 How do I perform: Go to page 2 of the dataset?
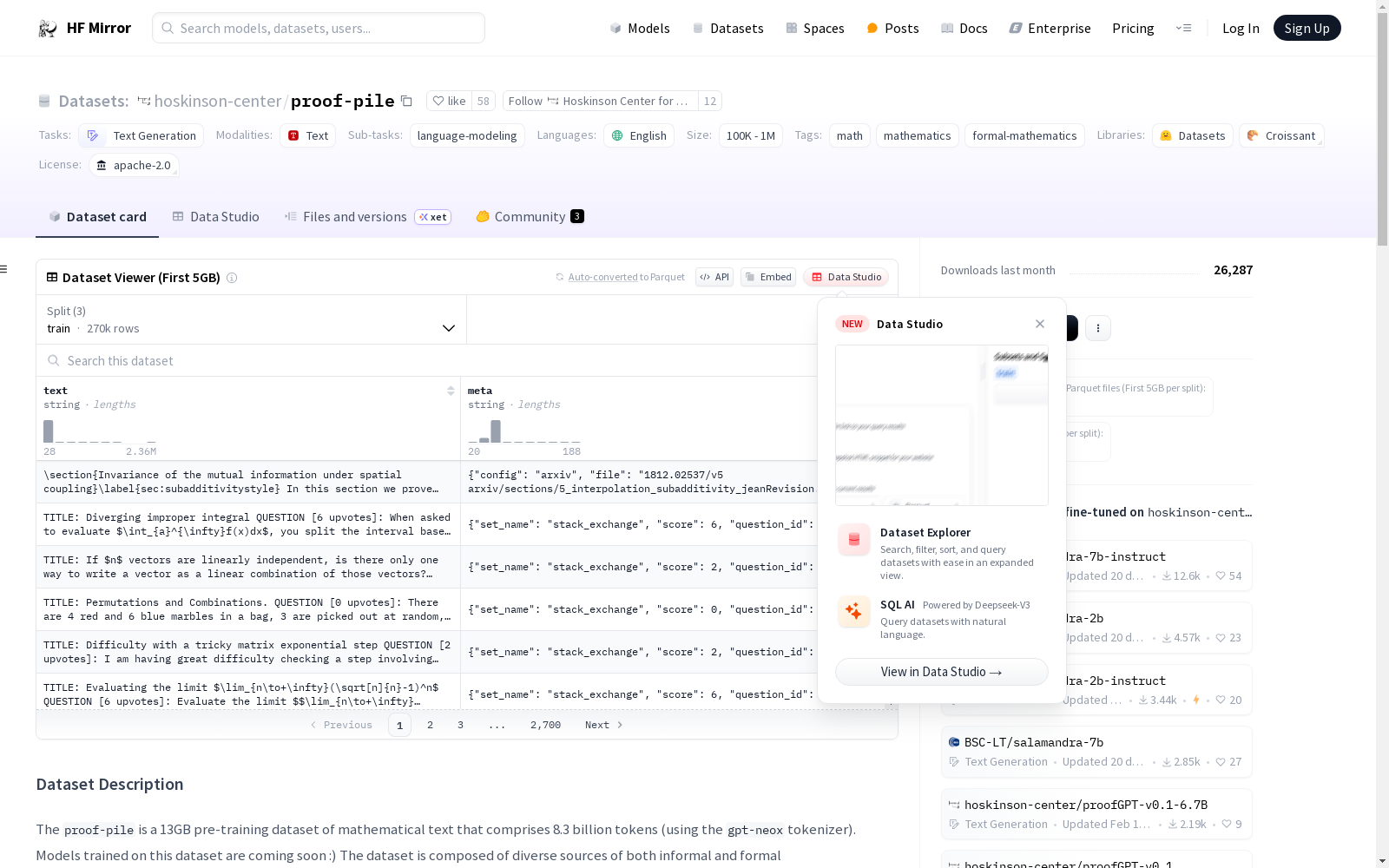point(430,725)
